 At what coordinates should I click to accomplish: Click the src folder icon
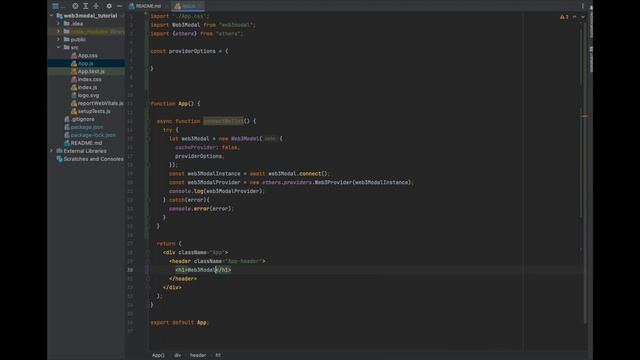point(67,47)
